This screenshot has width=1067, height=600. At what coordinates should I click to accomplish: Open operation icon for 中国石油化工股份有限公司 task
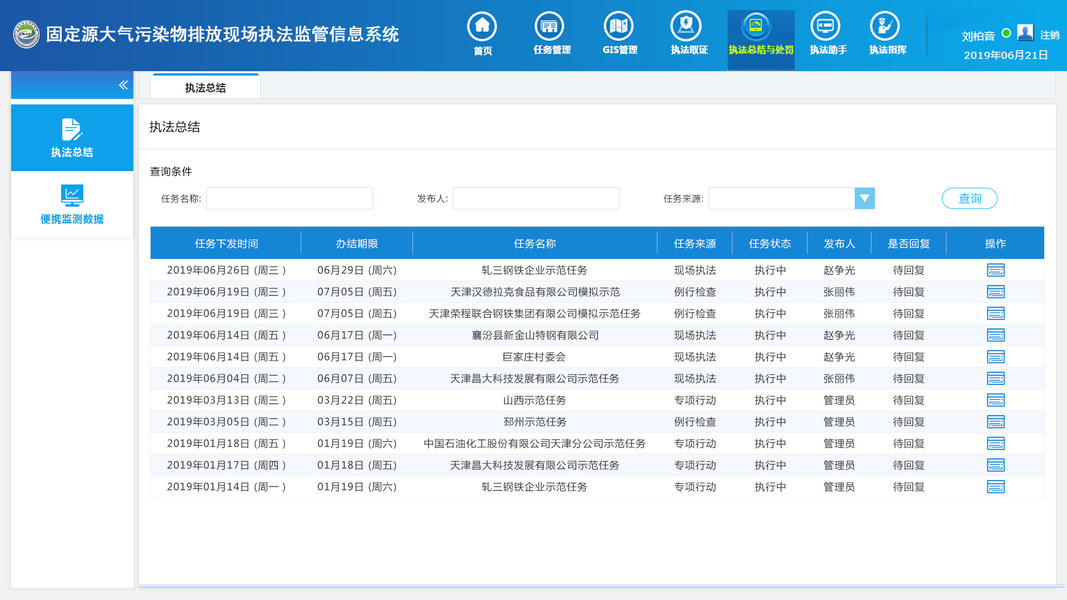pyautogui.click(x=996, y=444)
